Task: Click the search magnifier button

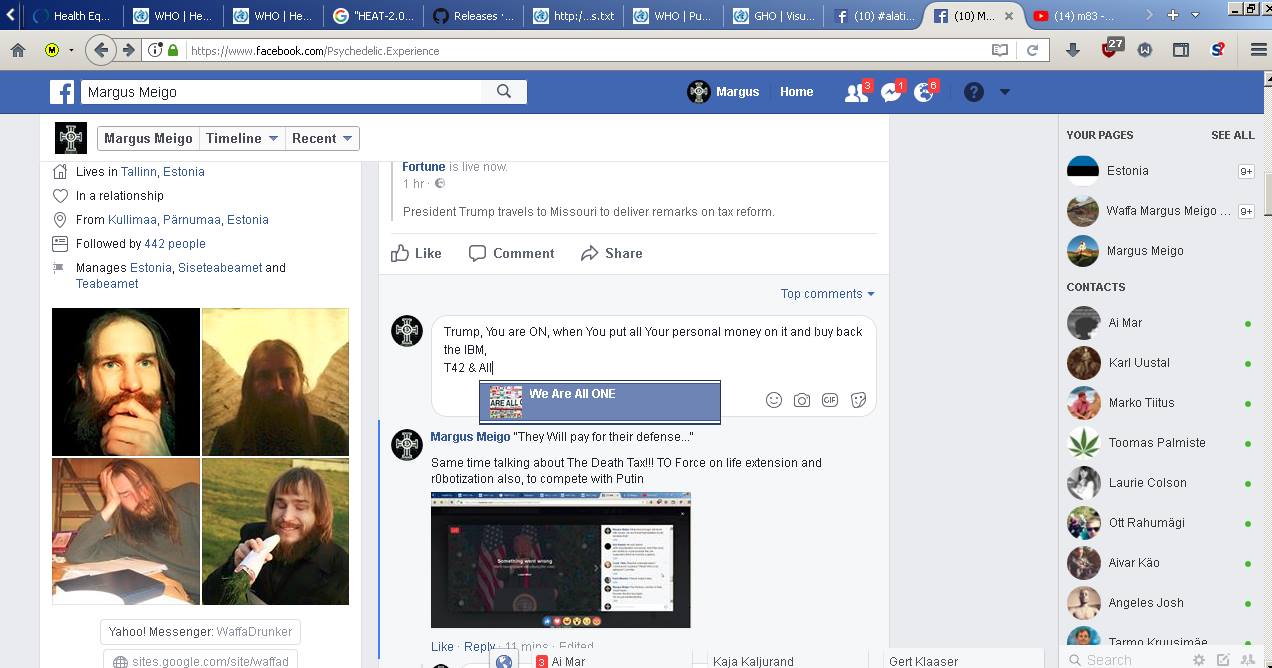Action: click(x=504, y=92)
